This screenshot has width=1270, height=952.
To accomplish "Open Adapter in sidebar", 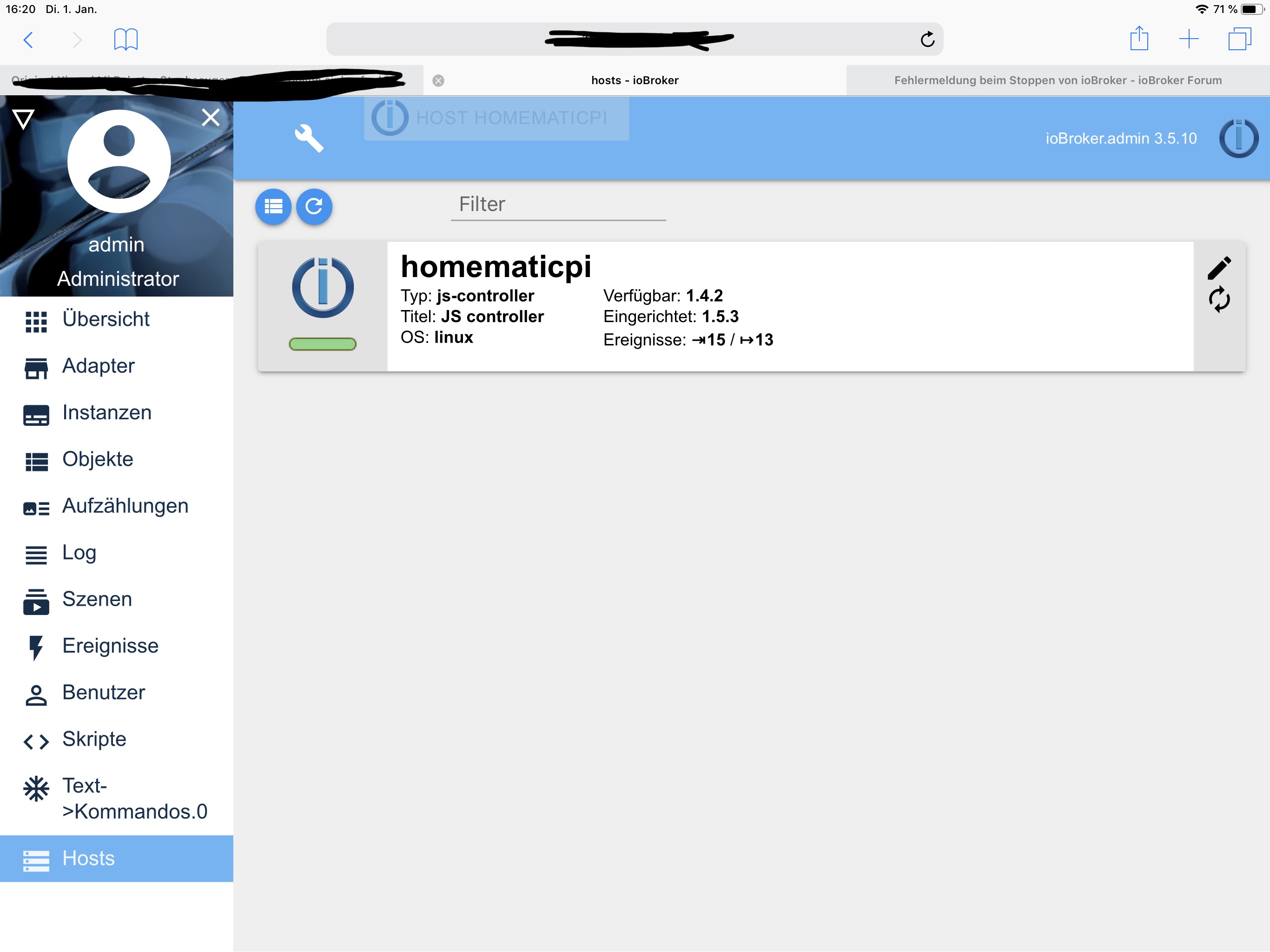I will [x=117, y=366].
